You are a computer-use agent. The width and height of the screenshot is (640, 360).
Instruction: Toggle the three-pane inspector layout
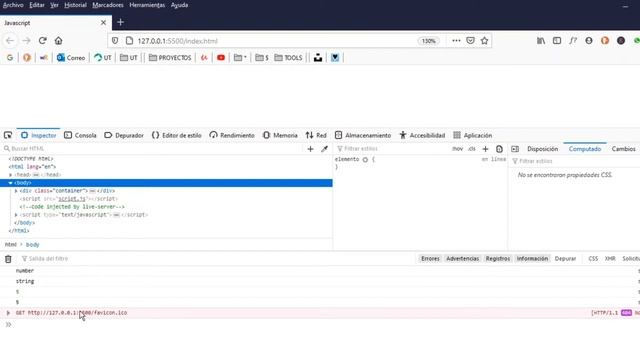tap(515, 149)
